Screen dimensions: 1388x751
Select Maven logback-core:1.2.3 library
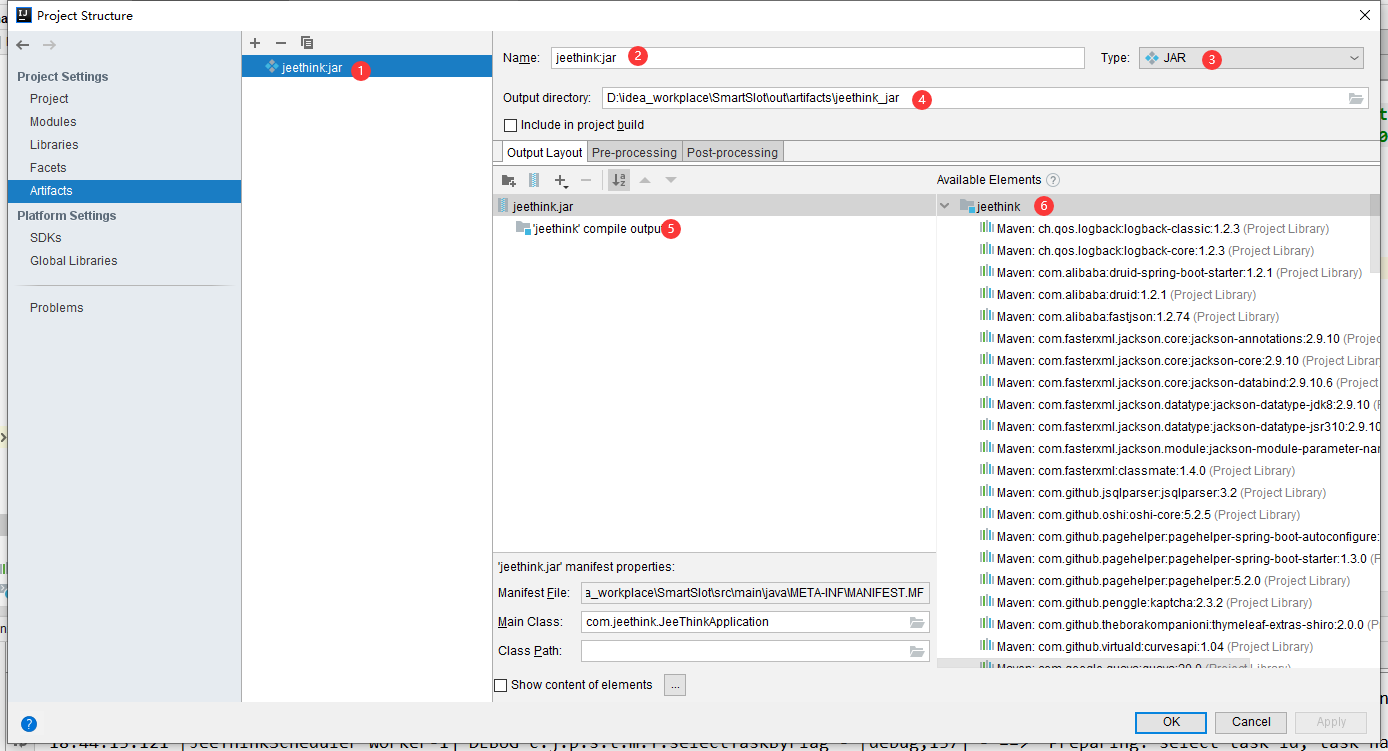click(1147, 251)
